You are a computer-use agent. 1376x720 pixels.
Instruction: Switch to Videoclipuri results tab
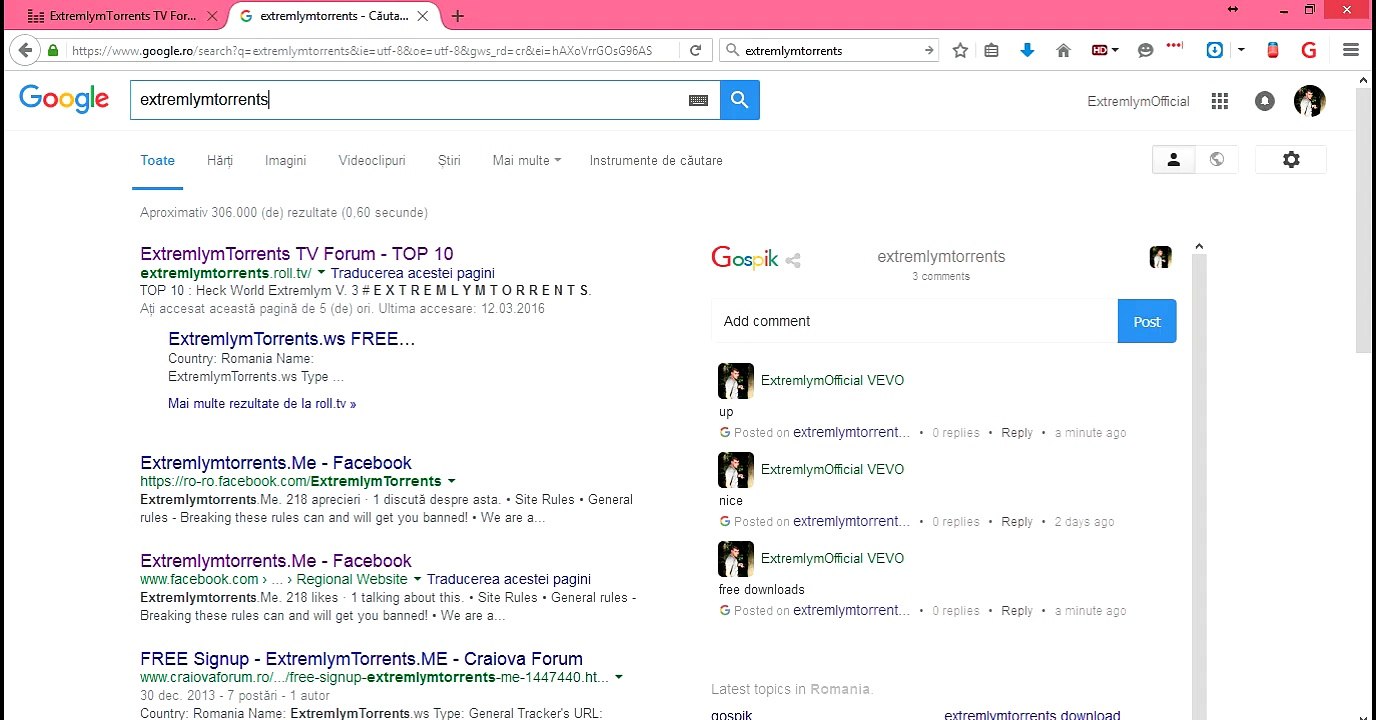click(x=372, y=160)
